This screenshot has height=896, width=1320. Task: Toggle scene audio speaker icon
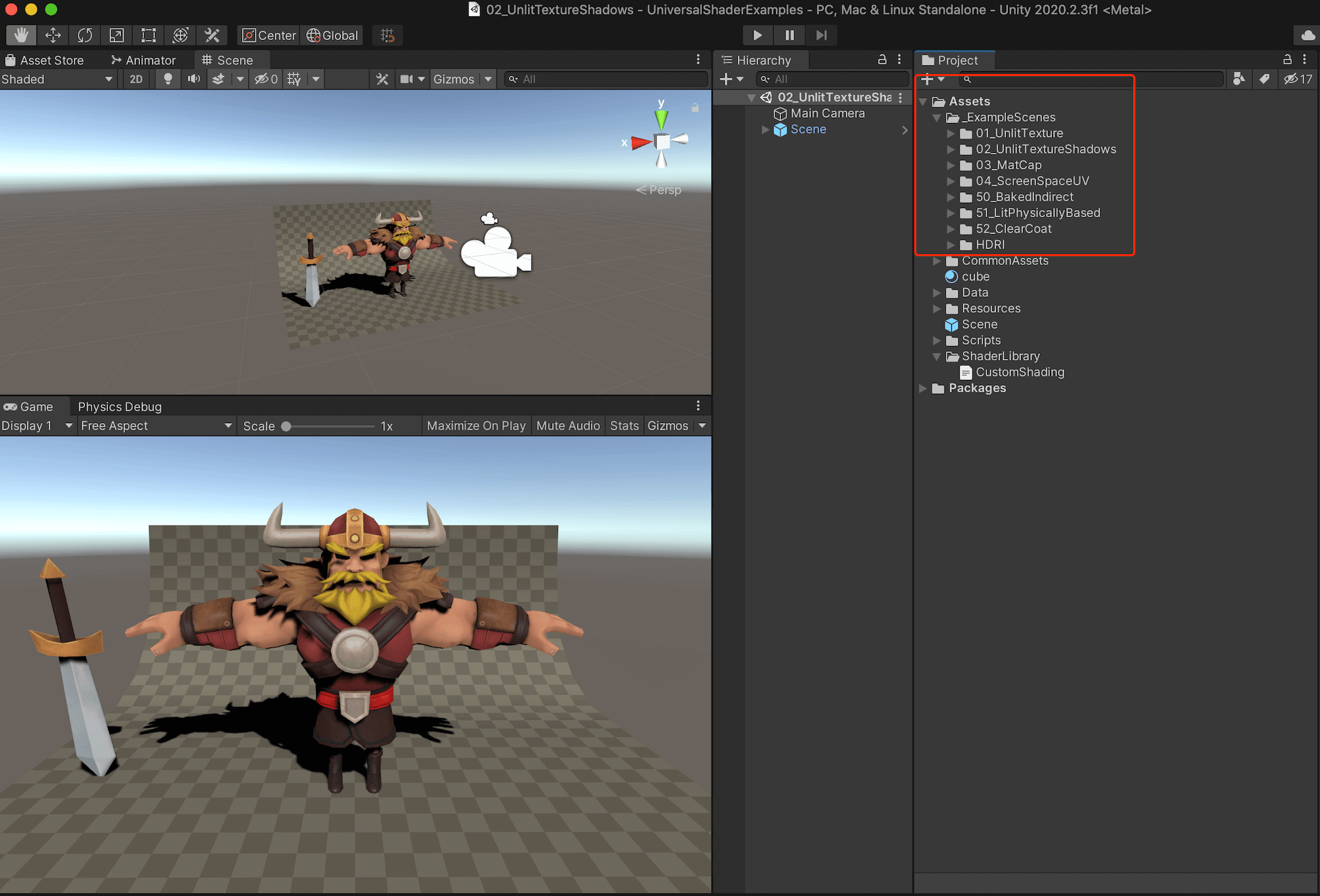tap(194, 79)
